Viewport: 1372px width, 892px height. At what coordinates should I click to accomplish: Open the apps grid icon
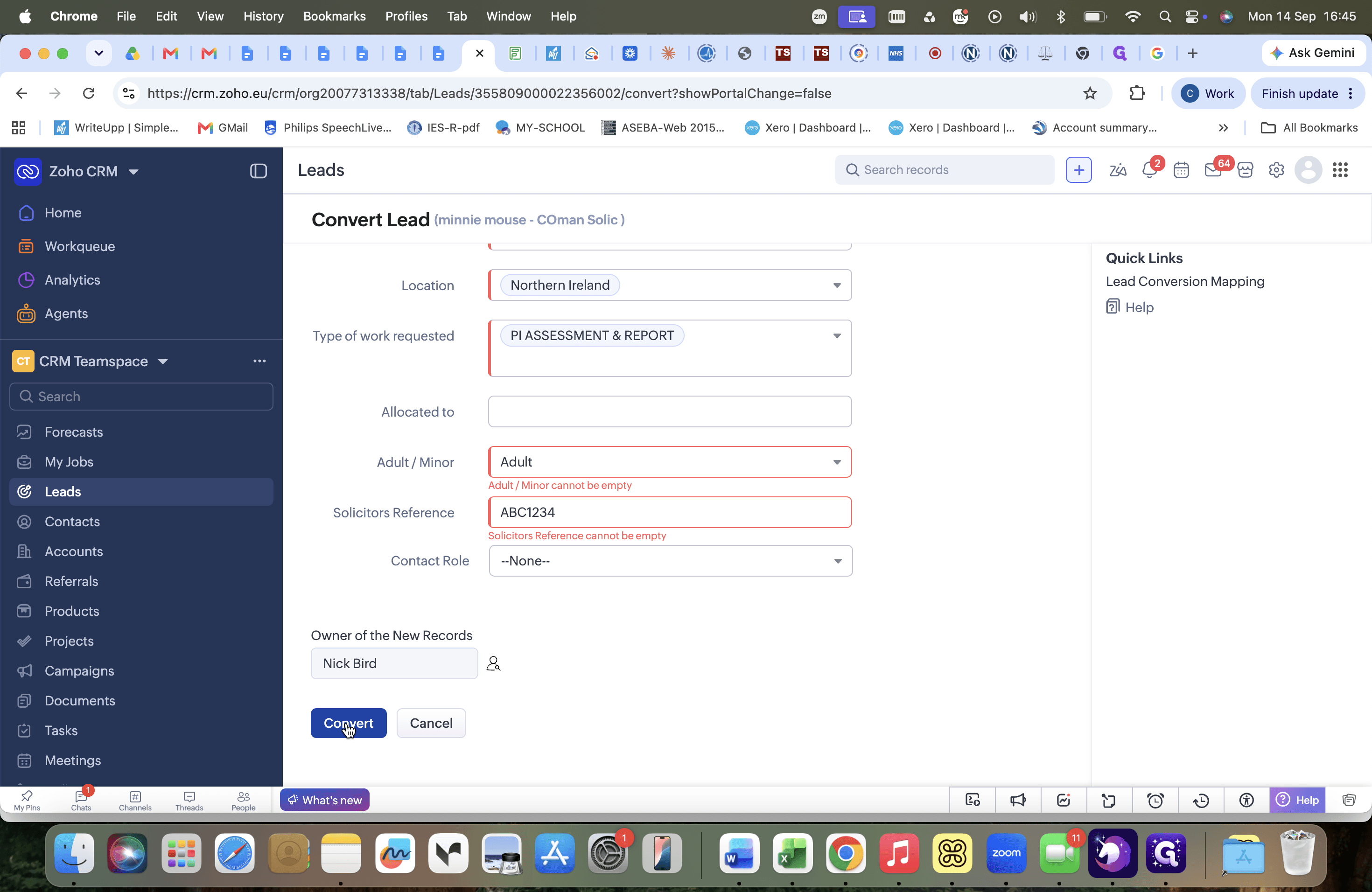[x=1340, y=170]
